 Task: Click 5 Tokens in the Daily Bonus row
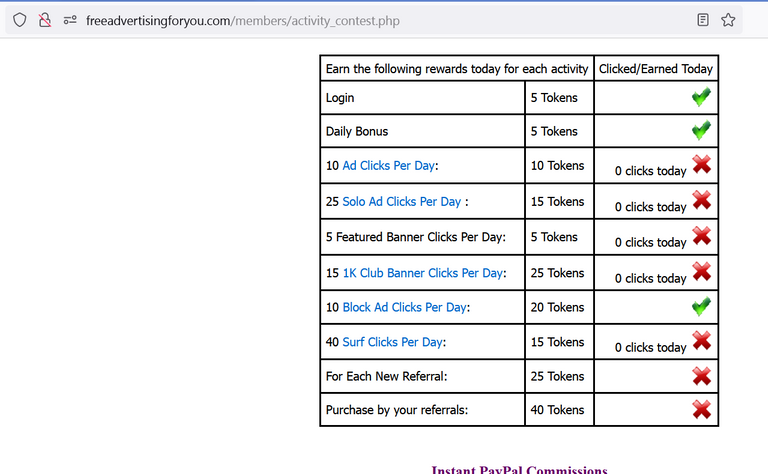click(x=554, y=131)
